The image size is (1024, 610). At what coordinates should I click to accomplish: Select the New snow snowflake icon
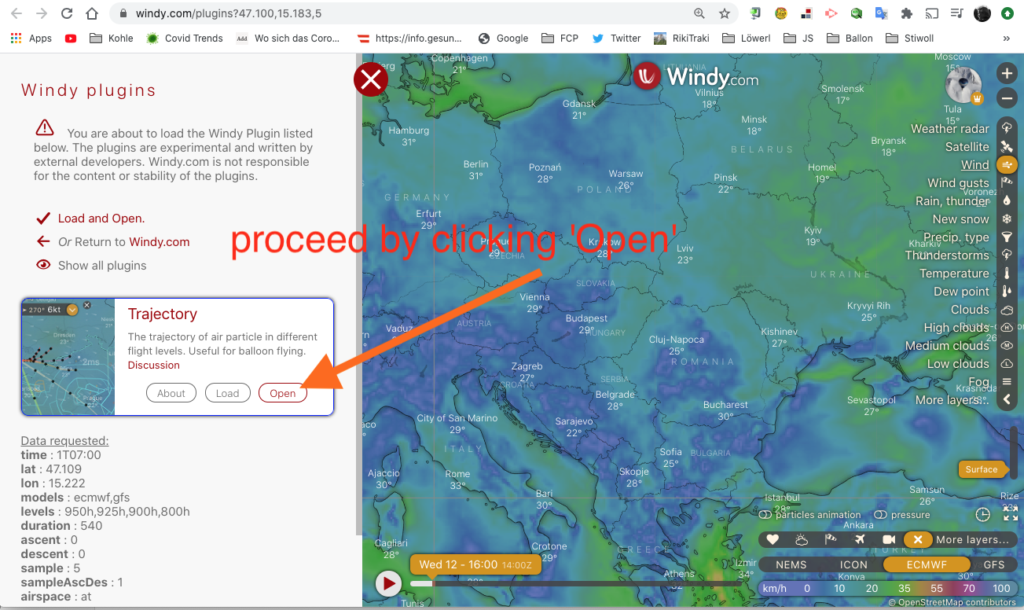1007,219
